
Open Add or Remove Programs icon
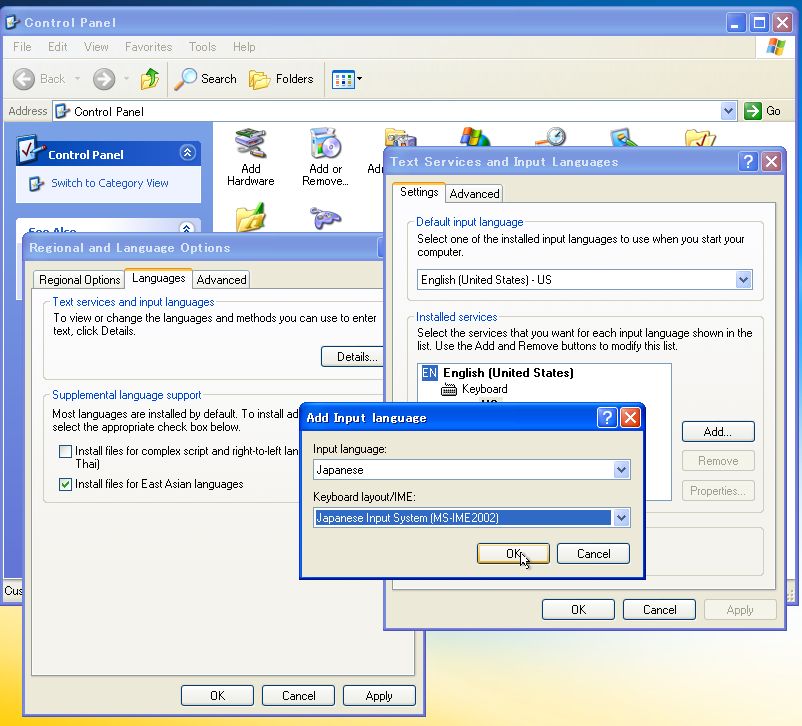tap(325, 158)
